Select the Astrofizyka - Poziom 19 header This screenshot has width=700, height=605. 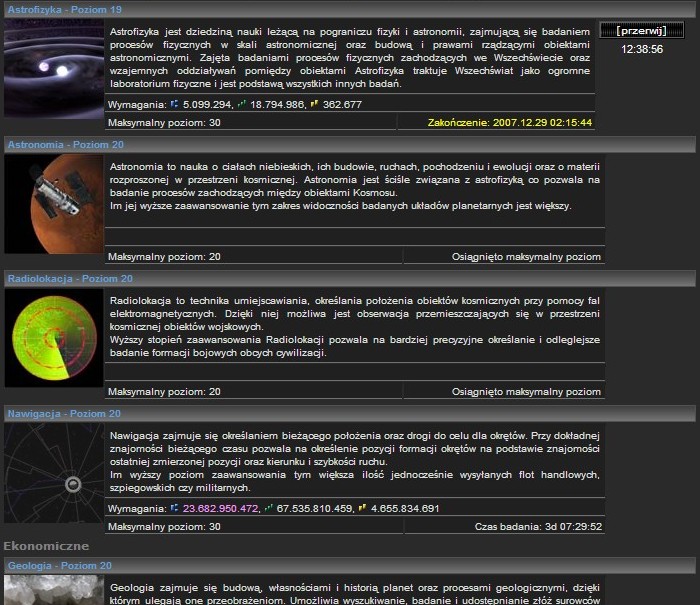(65, 8)
